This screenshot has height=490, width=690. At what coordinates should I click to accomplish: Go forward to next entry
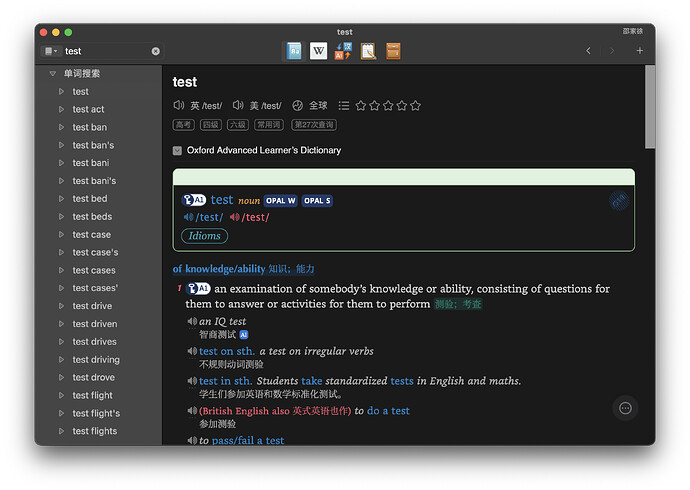612,51
